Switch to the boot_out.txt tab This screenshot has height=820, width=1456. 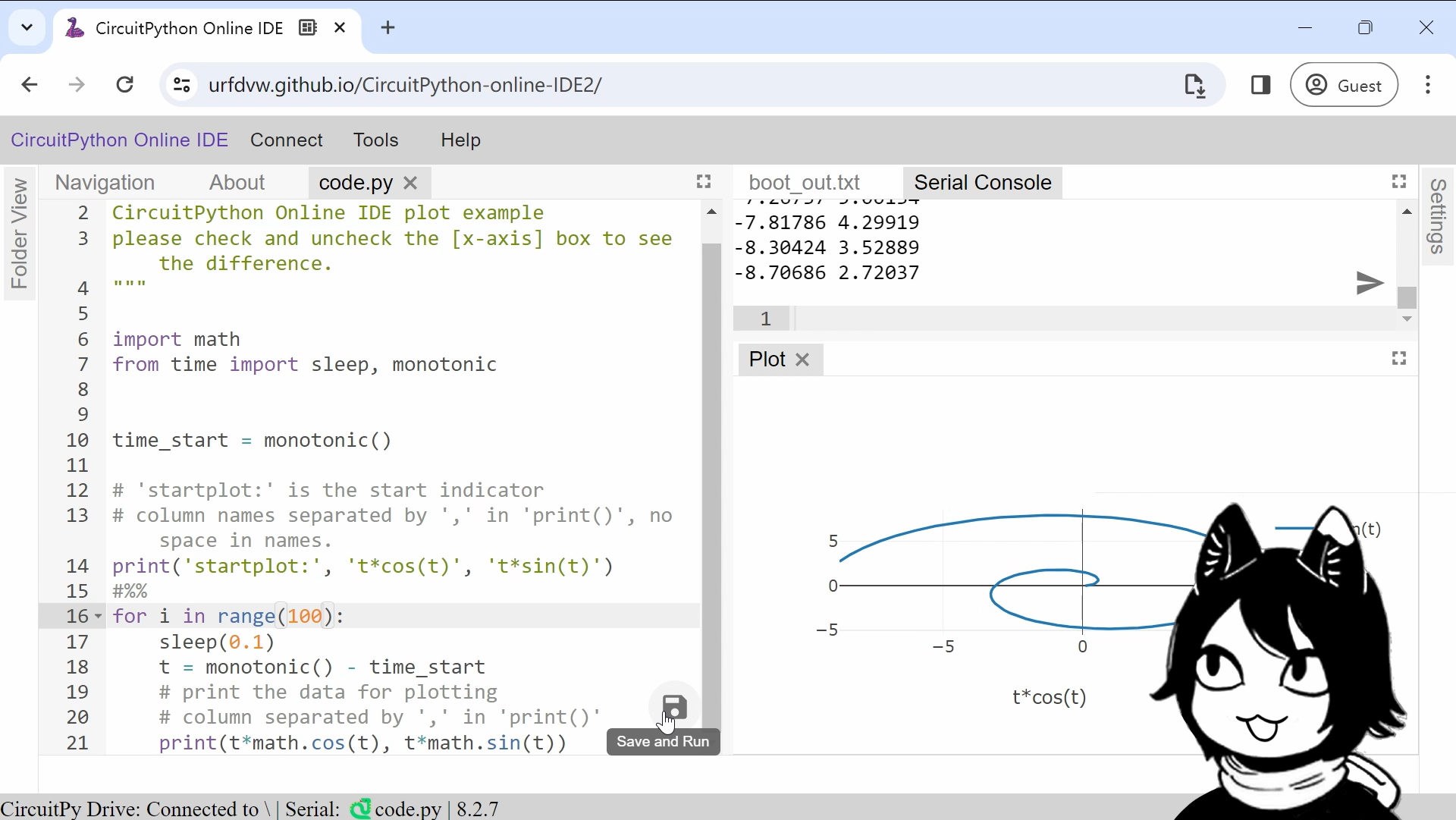tap(804, 182)
